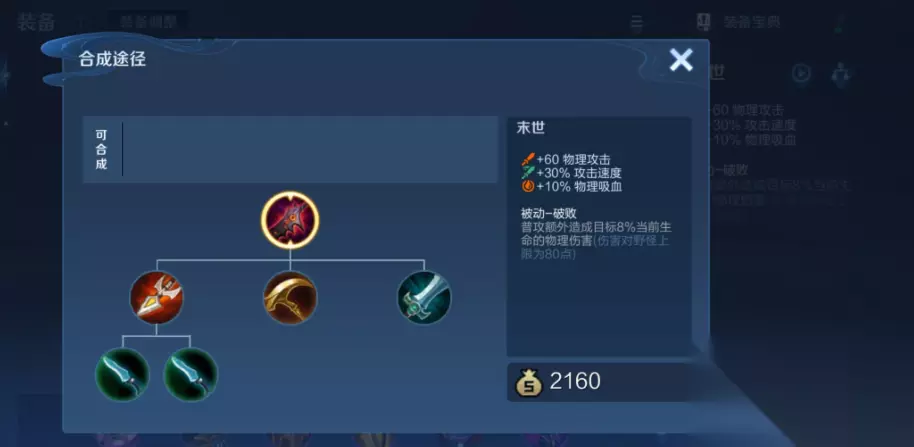The width and height of the screenshot is (914, 447).
Task: Close the 合成途径 dialog
Action: pos(681,59)
